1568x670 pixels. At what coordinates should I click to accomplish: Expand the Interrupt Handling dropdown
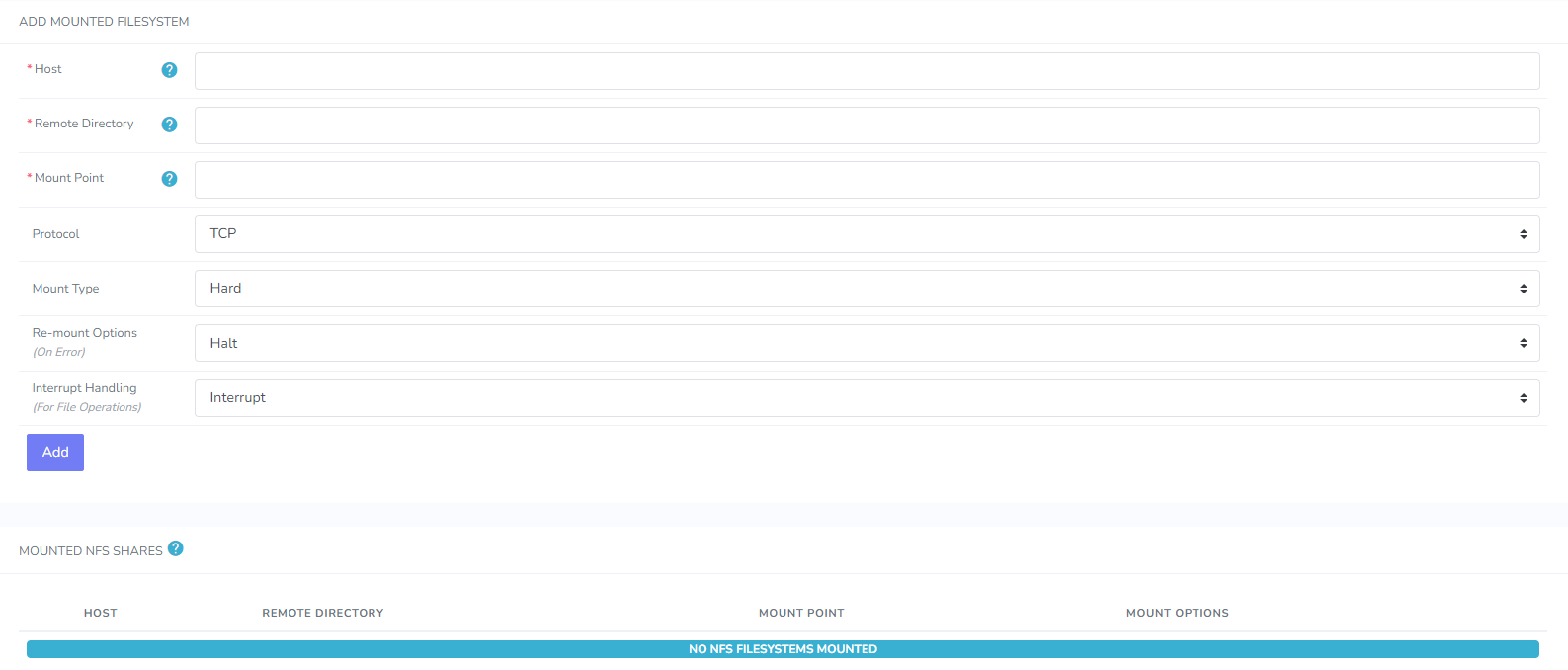[x=867, y=398]
